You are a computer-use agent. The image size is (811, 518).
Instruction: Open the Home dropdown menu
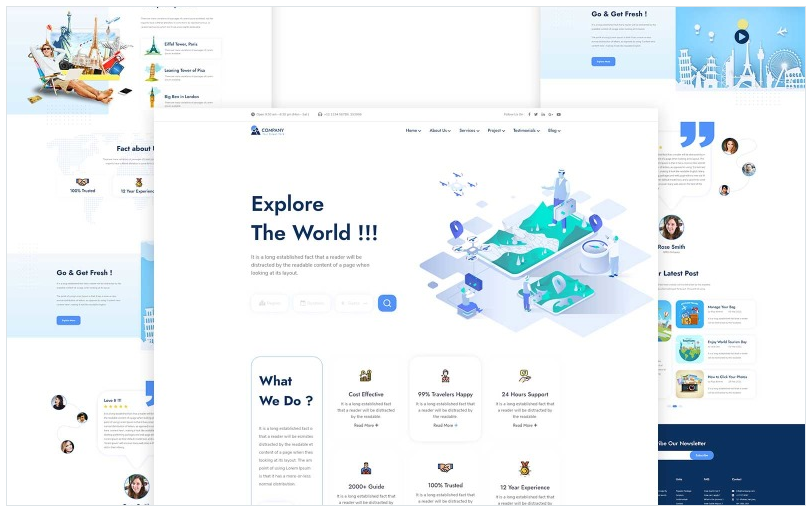coord(413,131)
